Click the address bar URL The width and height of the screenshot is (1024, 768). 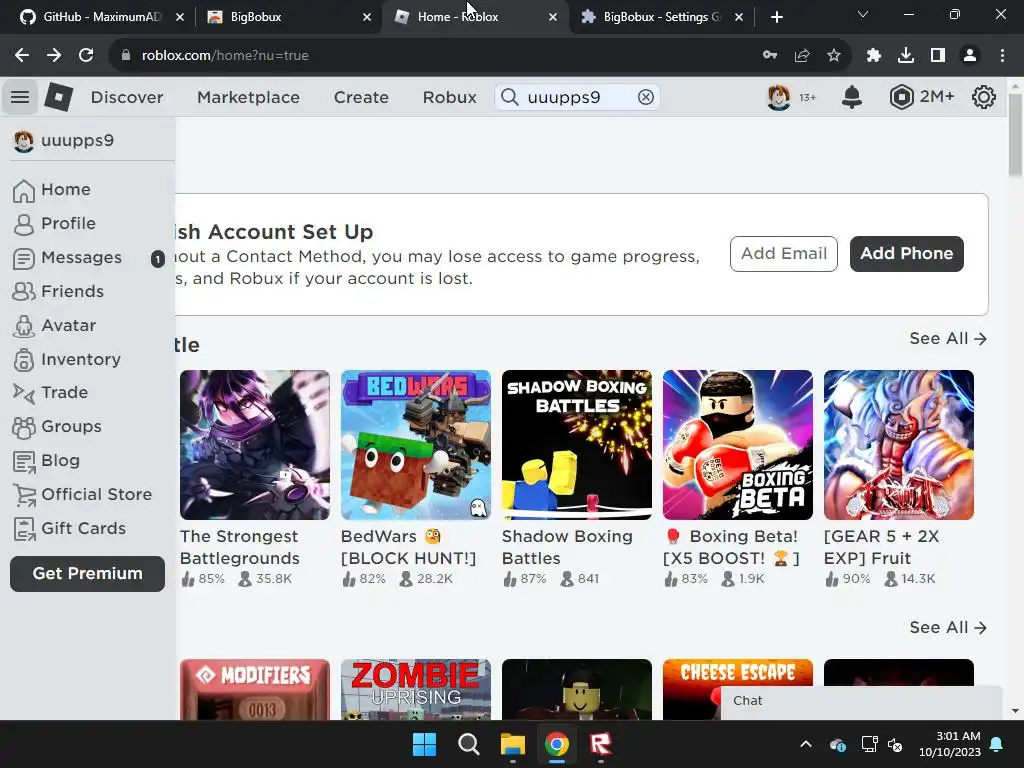pyautogui.click(x=225, y=56)
